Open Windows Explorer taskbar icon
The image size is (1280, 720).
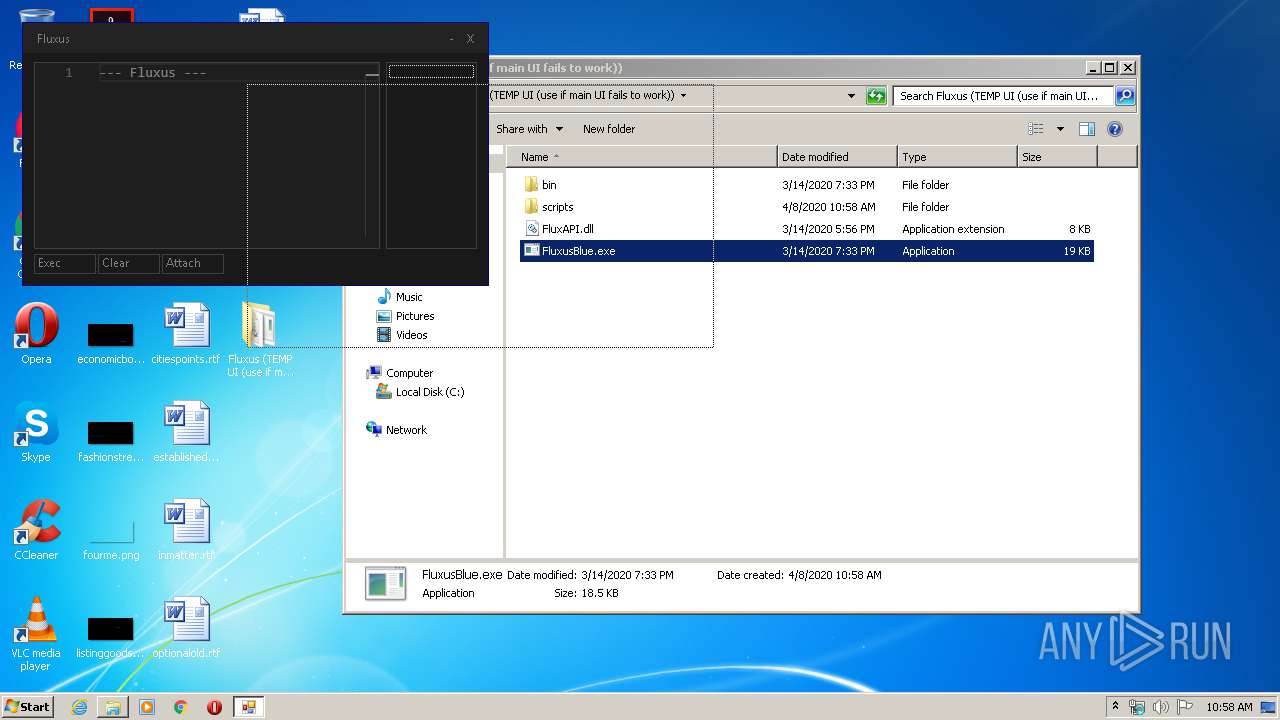pyautogui.click(x=113, y=707)
